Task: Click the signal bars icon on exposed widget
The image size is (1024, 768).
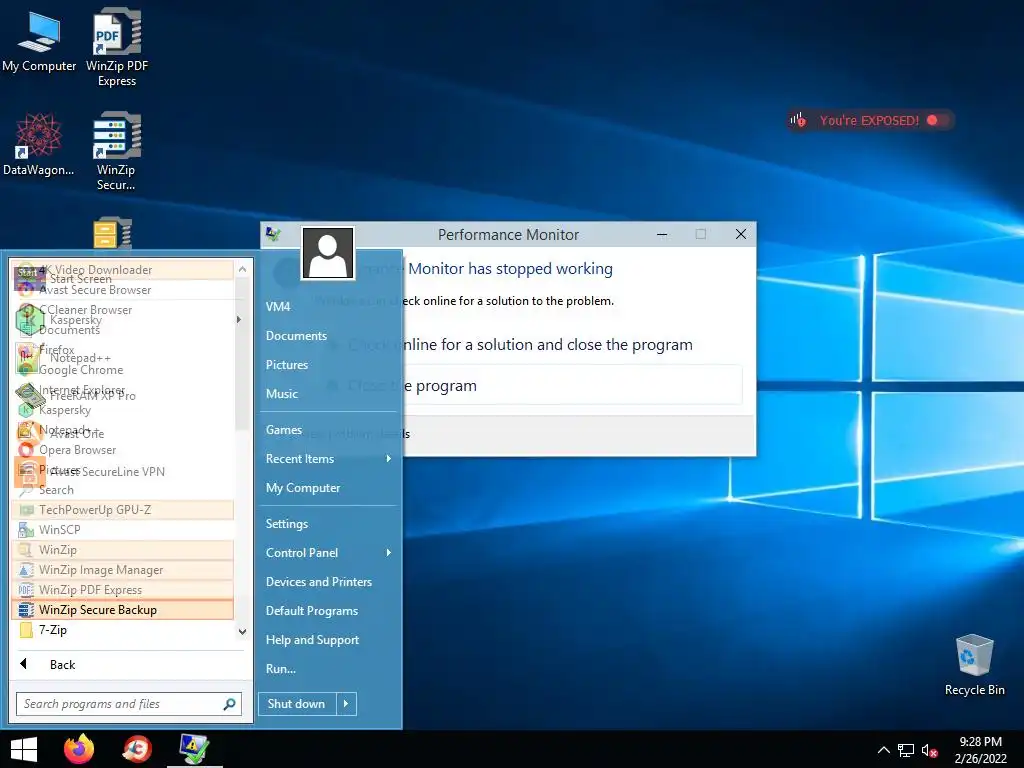Action: click(797, 120)
